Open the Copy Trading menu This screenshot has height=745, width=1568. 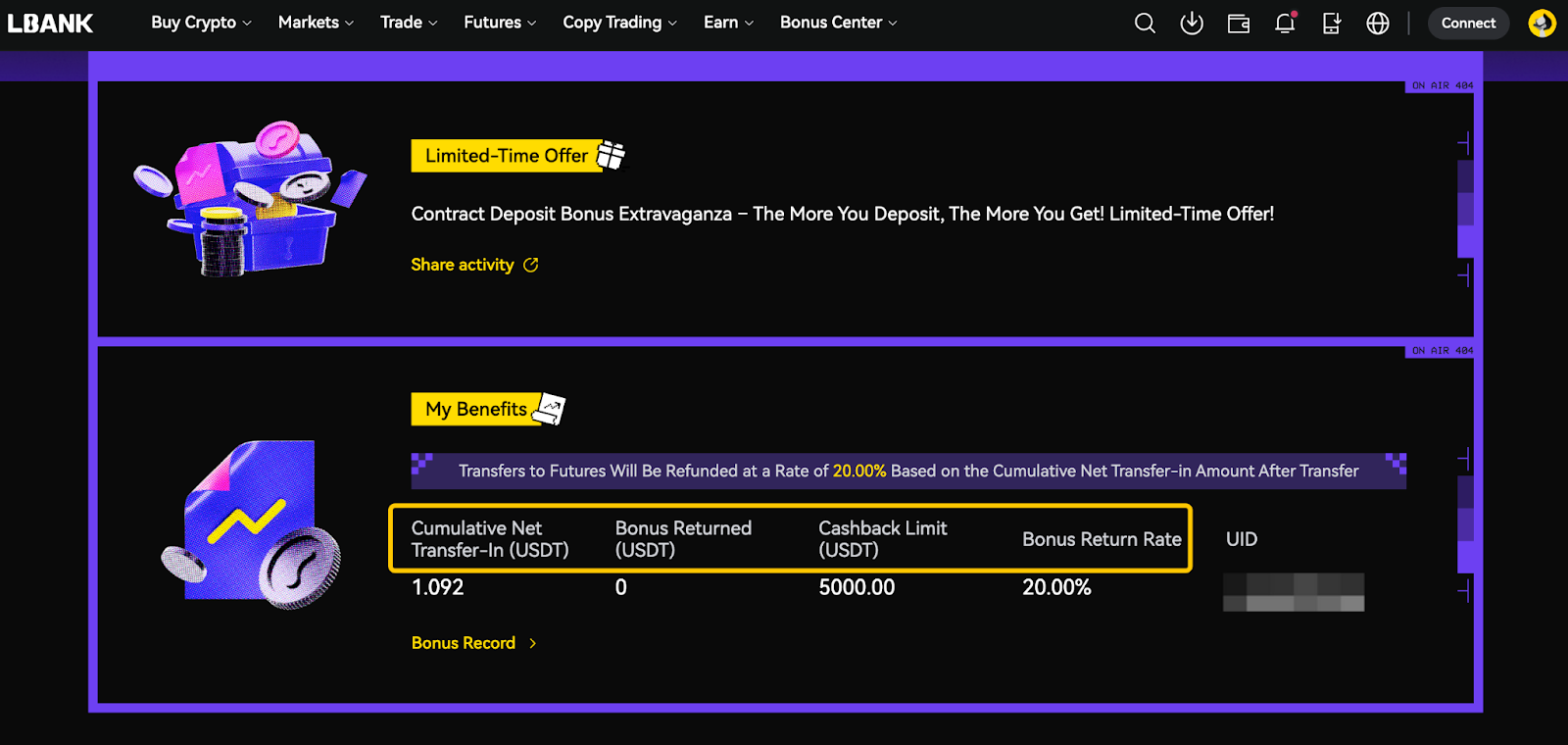[619, 23]
